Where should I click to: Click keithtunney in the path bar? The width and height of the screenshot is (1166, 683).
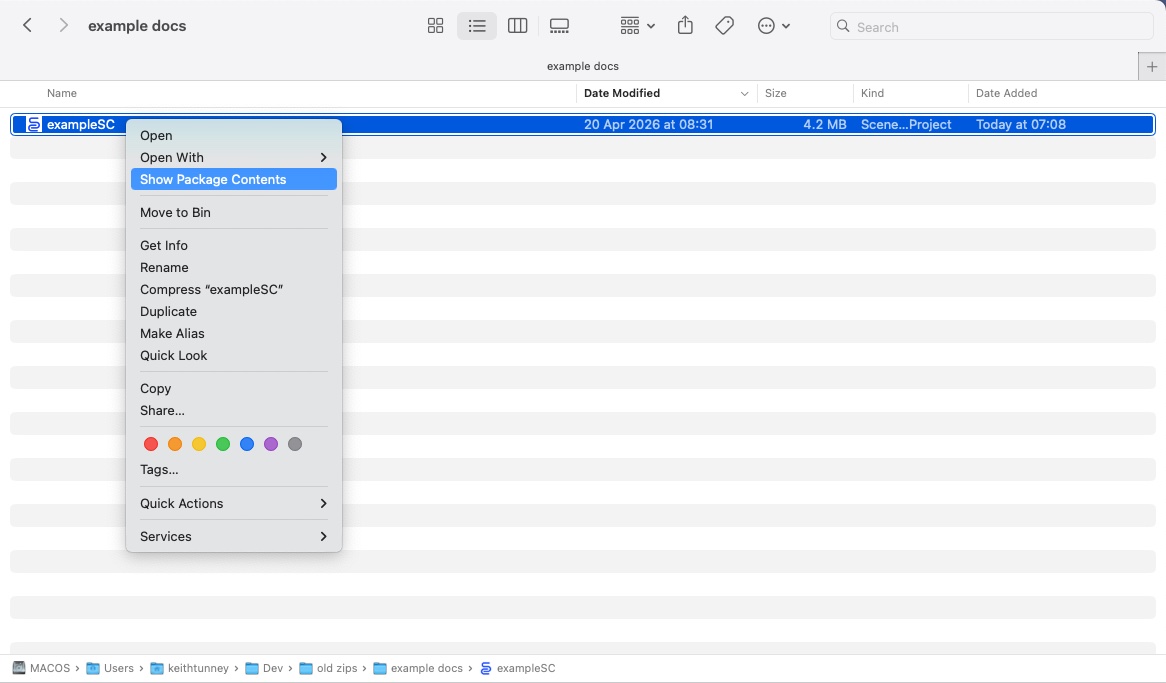click(190, 668)
